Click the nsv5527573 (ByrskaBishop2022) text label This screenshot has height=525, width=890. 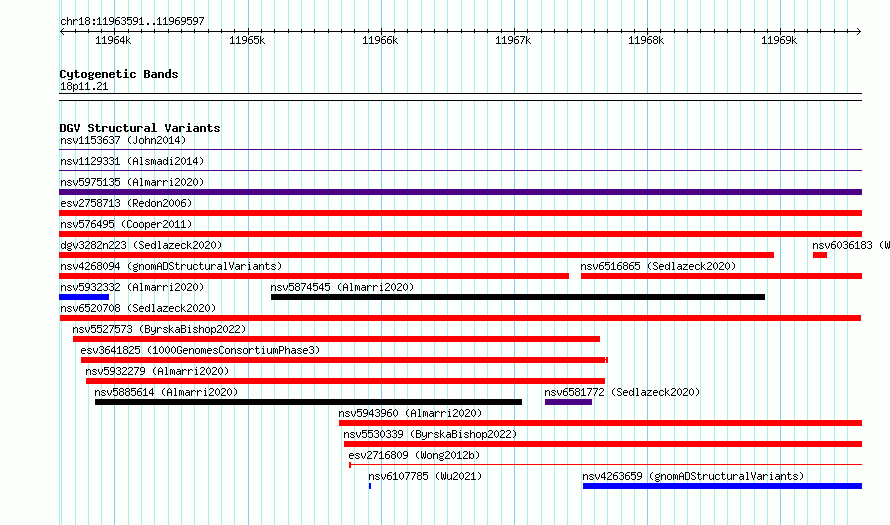[x=159, y=329]
